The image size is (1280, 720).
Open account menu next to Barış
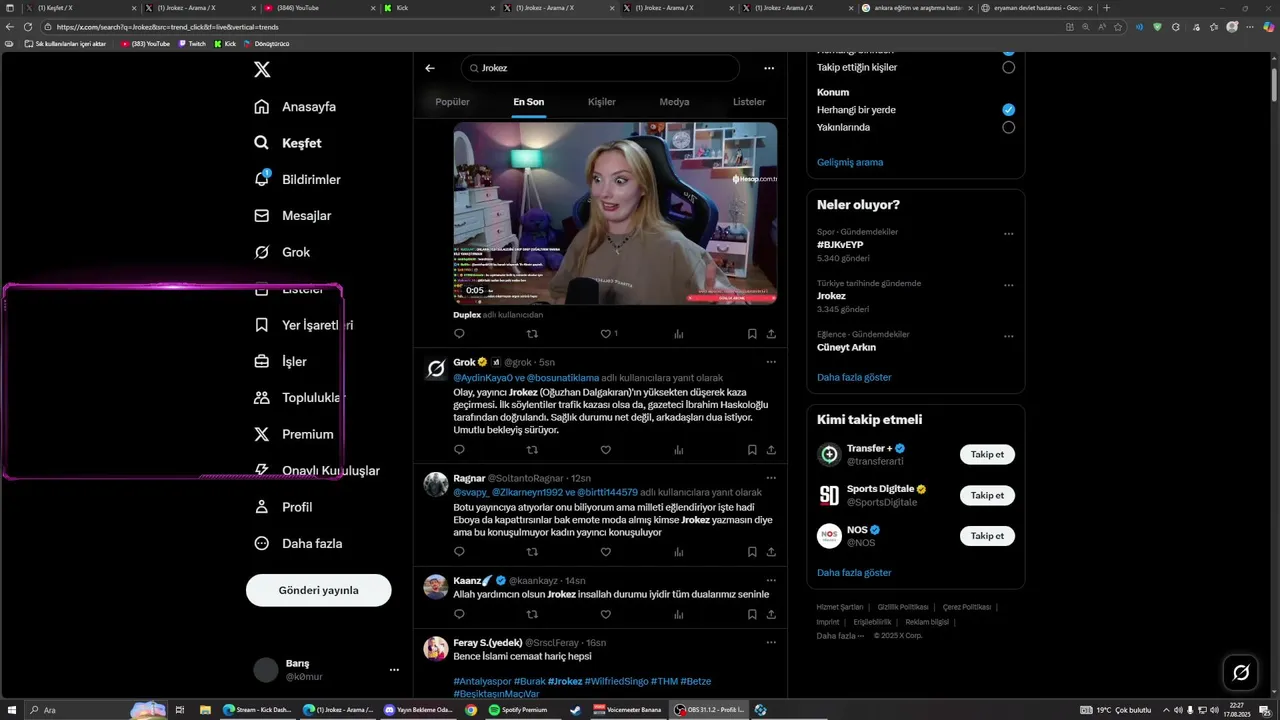coord(394,670)
